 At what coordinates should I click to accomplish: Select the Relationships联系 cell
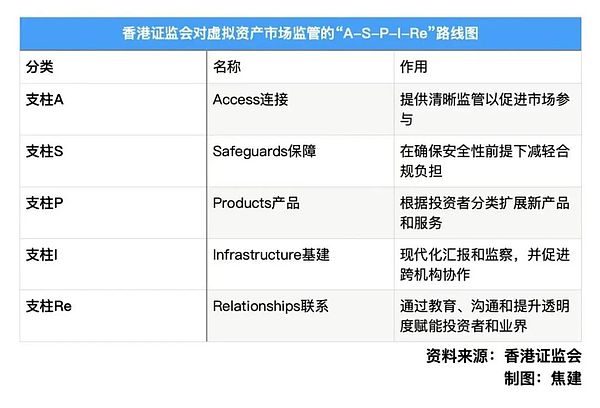coord(272,307)
